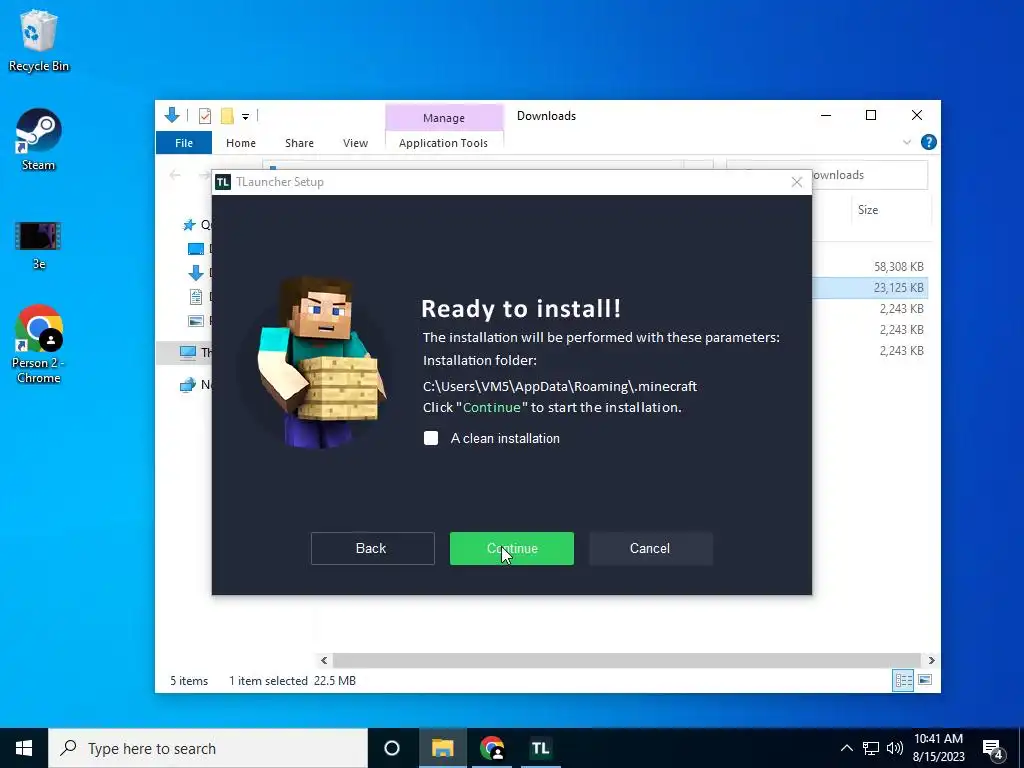Select Documents icon in navigation pane

(196, 296)
